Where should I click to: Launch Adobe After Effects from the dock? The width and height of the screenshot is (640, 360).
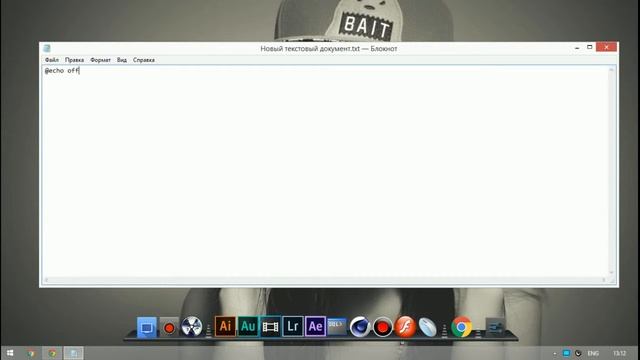click(x=315, y=327)
